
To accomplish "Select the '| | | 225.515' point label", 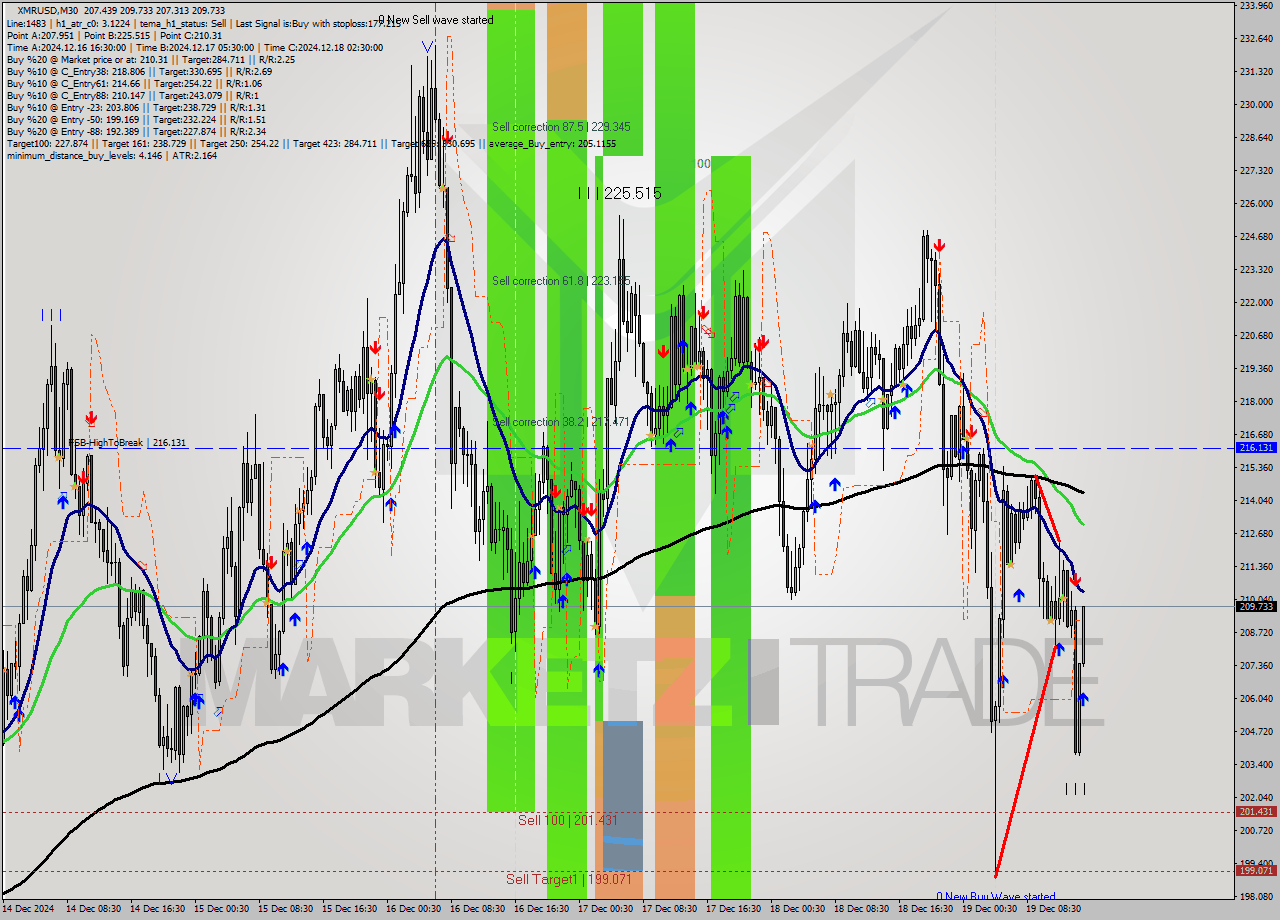I will [619, 193].
